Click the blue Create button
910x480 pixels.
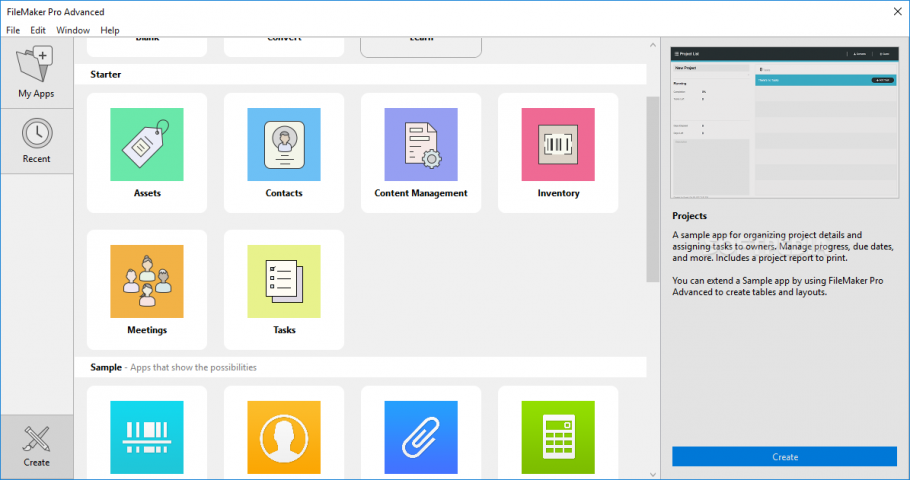click(x=785, y=457)
